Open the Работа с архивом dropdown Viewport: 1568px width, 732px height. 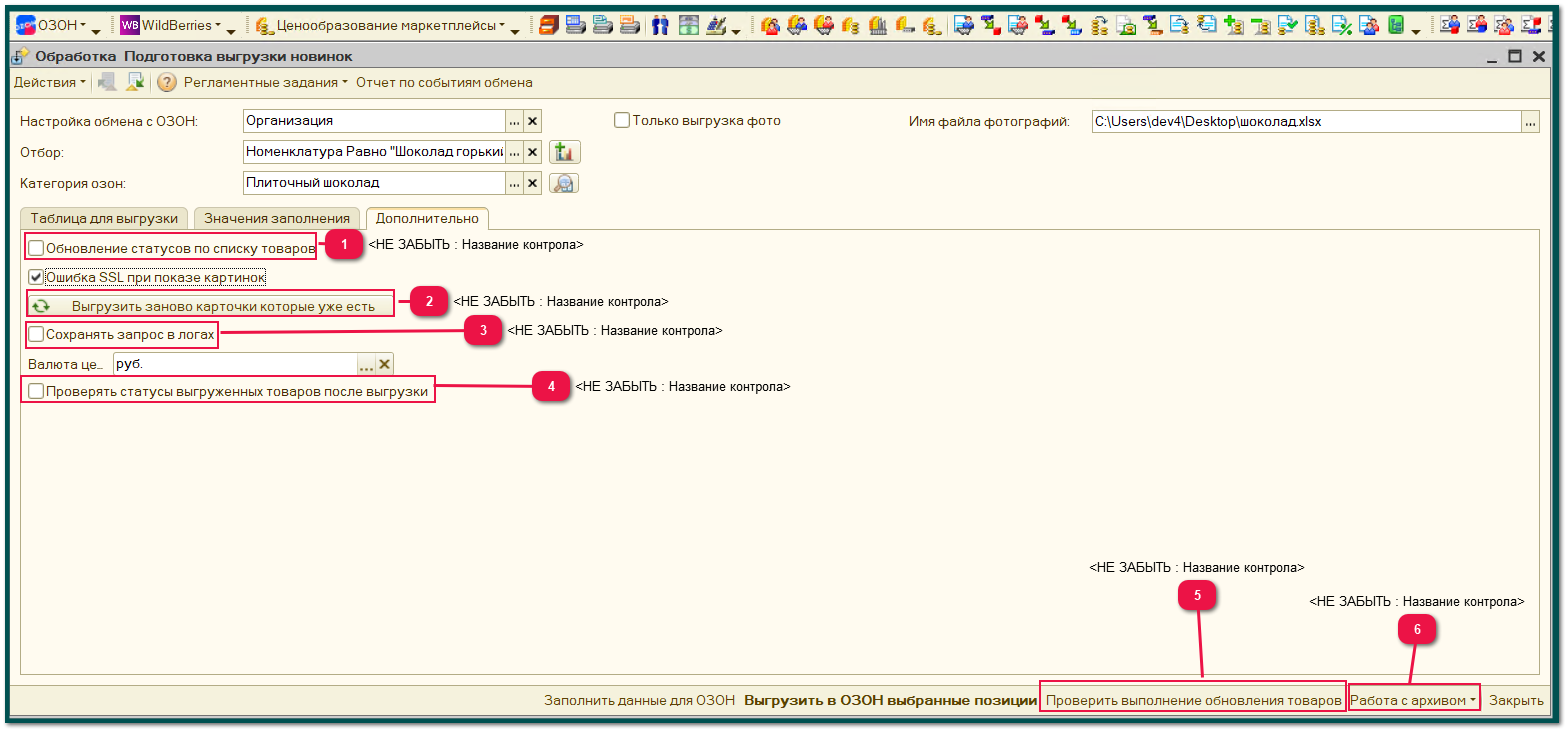(x=1413, y=700)
